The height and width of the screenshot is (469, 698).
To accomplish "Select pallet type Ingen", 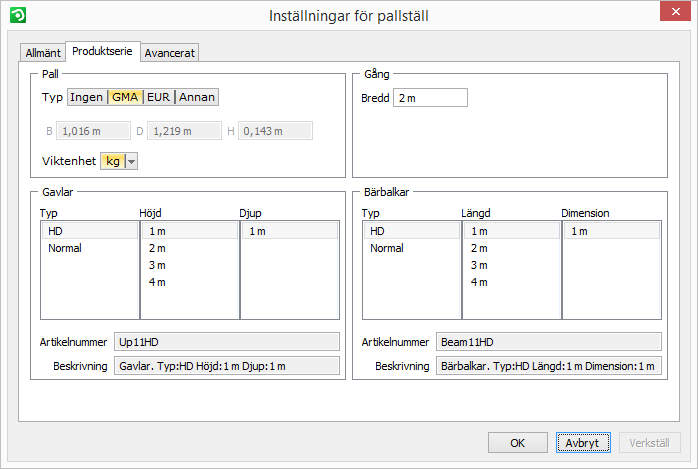I will (x=86, y=97).
